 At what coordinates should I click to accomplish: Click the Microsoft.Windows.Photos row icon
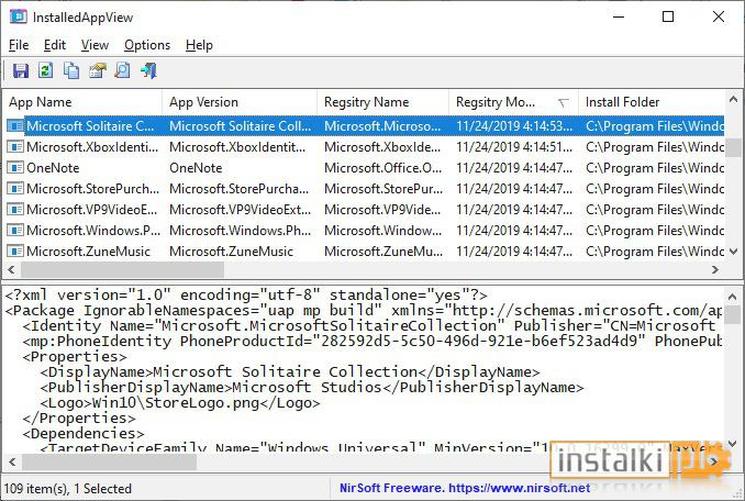tap(15, 231)
